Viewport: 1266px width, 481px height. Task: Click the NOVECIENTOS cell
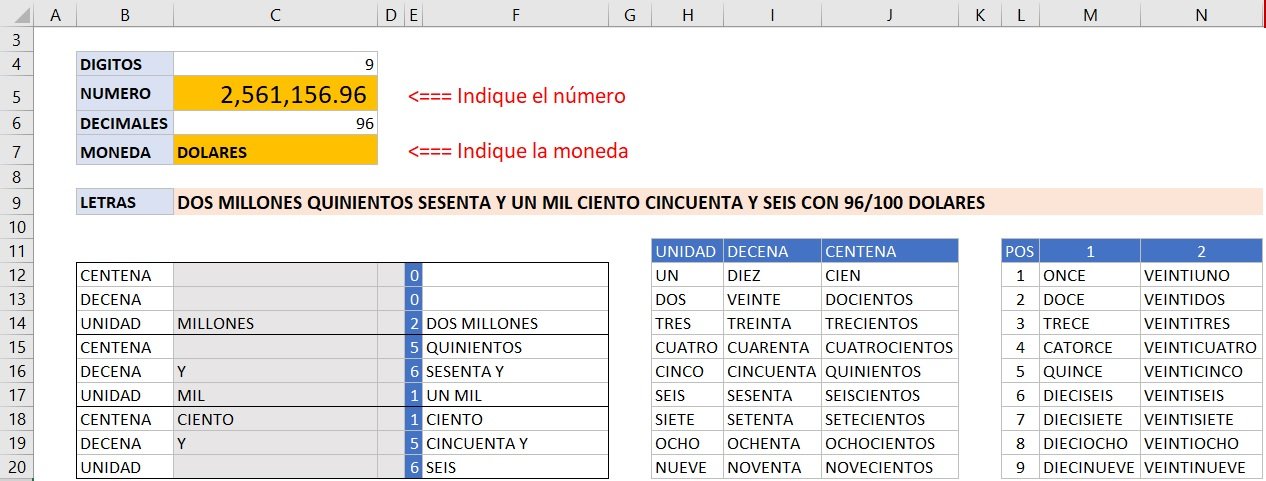tap(890, 467)
